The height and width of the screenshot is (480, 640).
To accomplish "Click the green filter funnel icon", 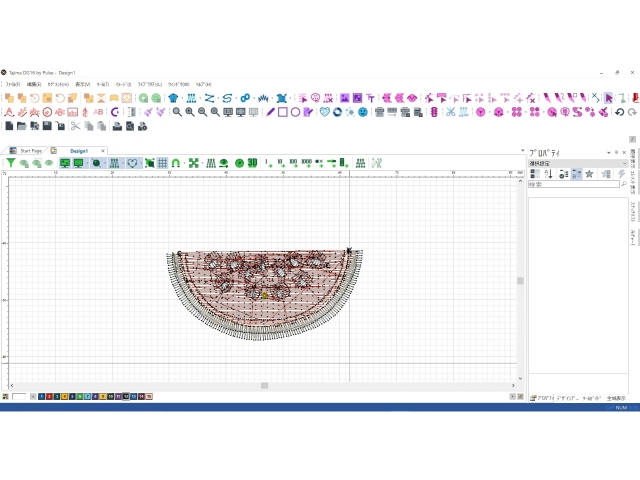I will click(x=11, y=163).
